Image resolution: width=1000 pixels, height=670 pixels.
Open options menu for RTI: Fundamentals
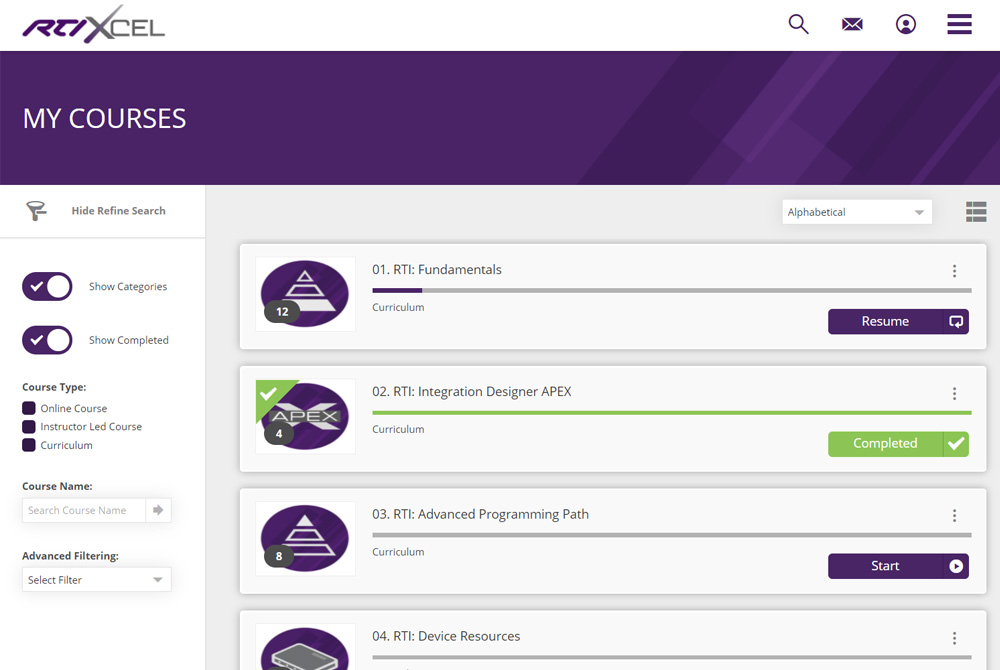954,271
